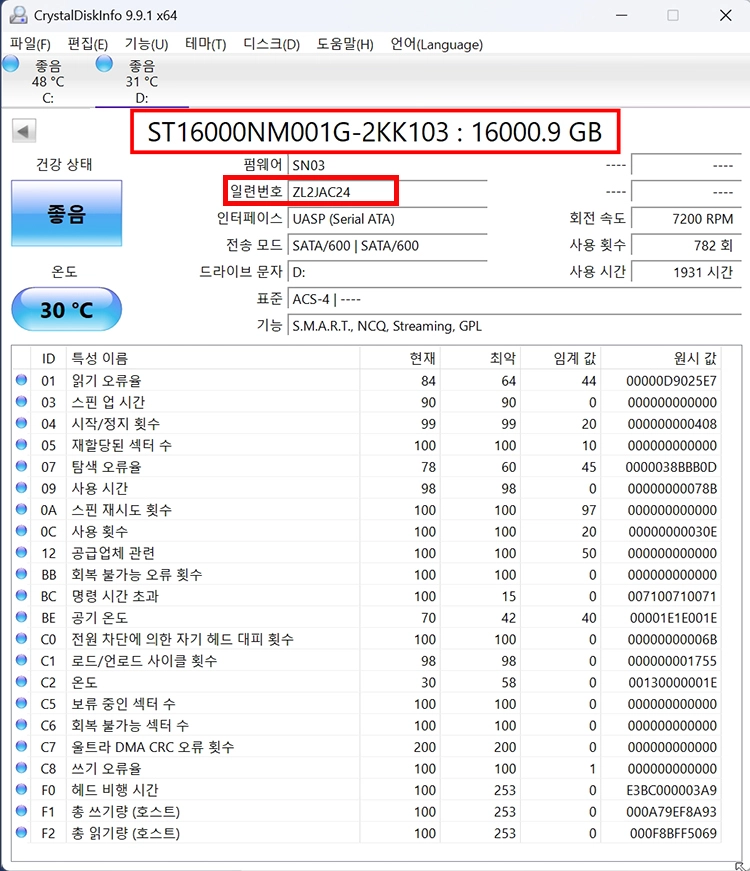Click status orb of row C8 쓰기 오류율
Screen dimensions: 750x871
click(21, 768)
